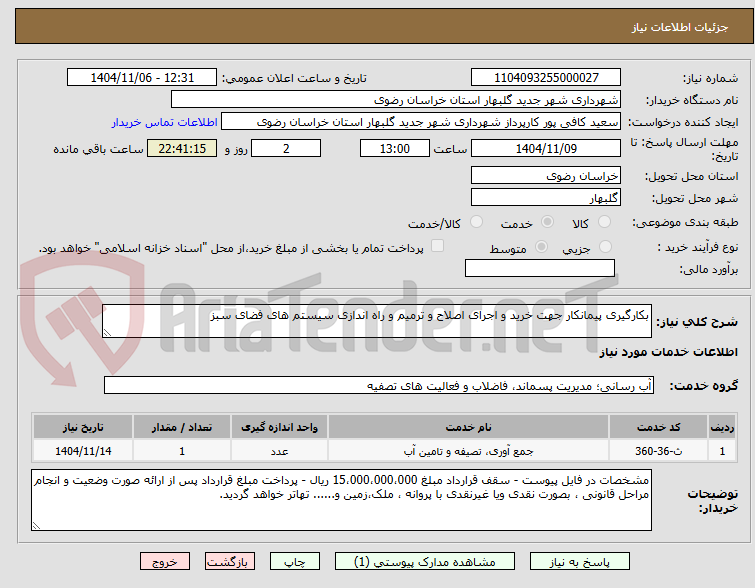Click the طبقه بندی موضوعی label
The width and height of the screenshot is (755, 588).
[685, 223]
